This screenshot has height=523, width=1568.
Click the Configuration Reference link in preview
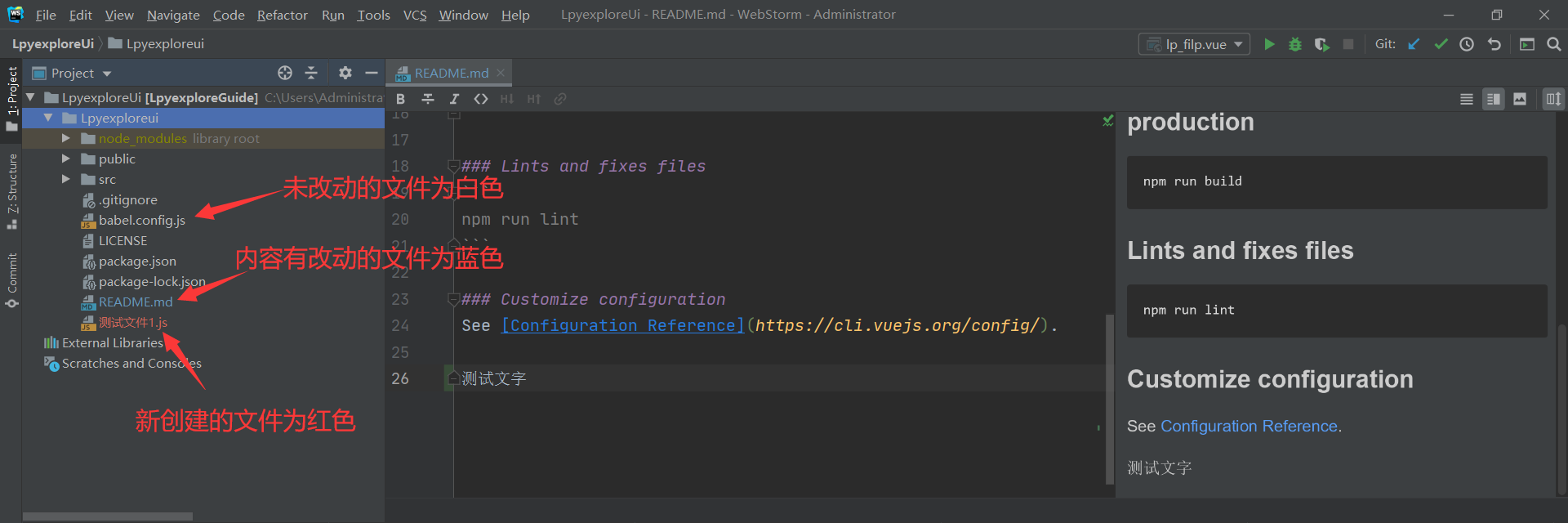(x=1249, y=426)
